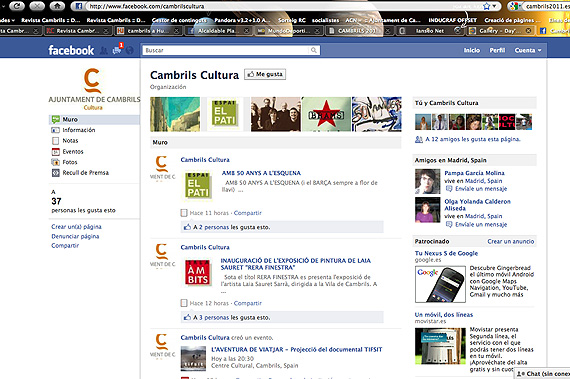Focus the Buscar search field

[x=226, y=50]
